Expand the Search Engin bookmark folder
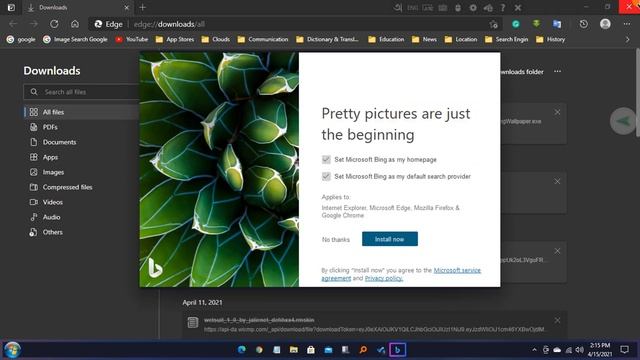640x360 pixels. point(507,40)
